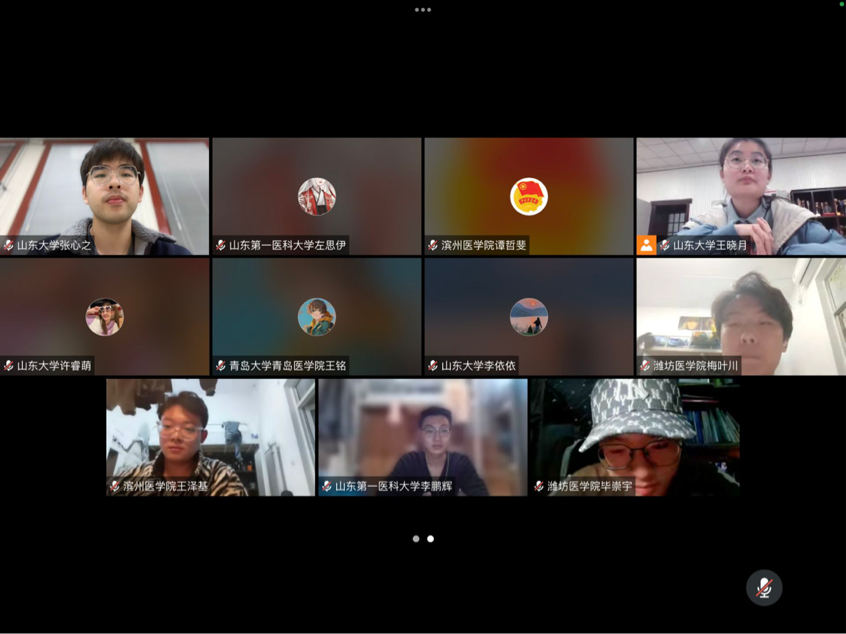Click the name label 潍坊医学院毕崇宇
Screen dimensions: 846x634
point(589,486)
